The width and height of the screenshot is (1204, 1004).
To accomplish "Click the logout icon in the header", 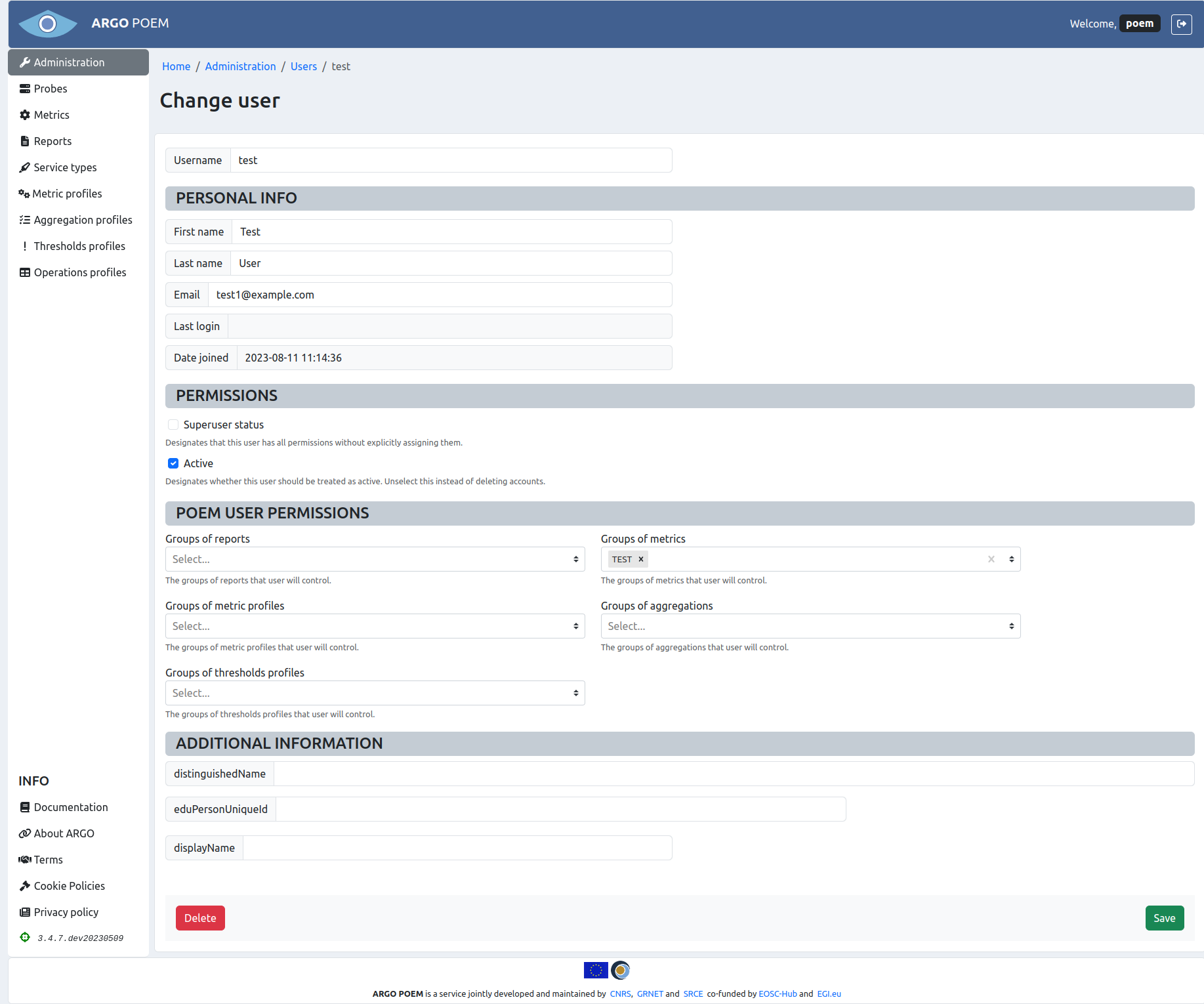I will [1182, 24].
